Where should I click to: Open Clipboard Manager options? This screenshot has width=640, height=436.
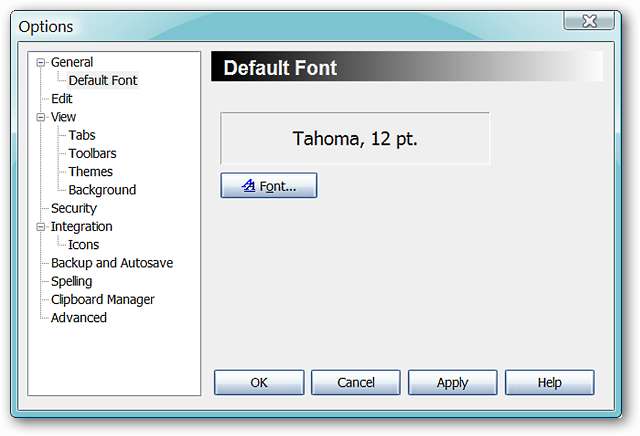(x=102, y=299)
